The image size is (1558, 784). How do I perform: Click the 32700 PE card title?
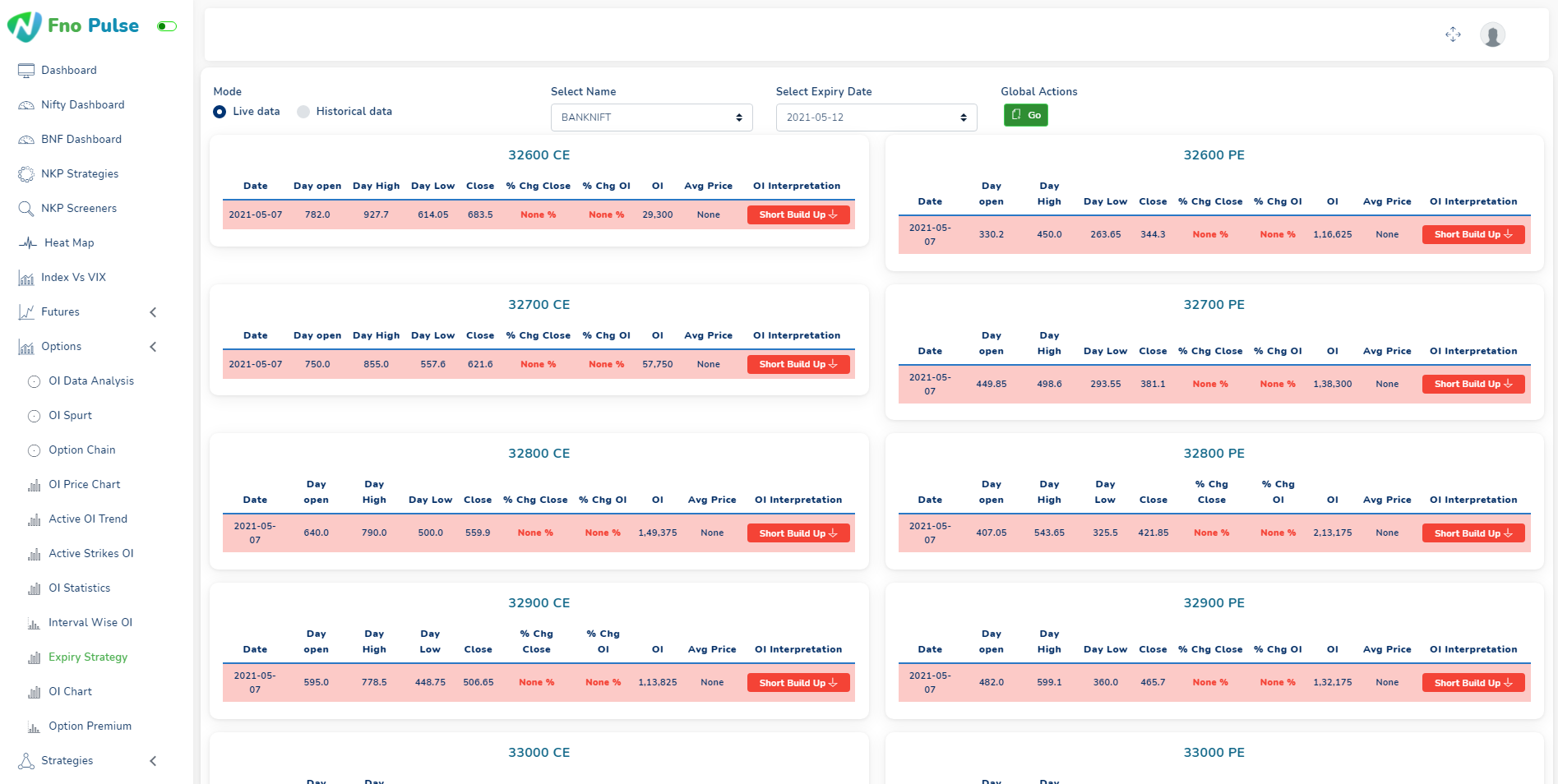[x=1214, y=305]
